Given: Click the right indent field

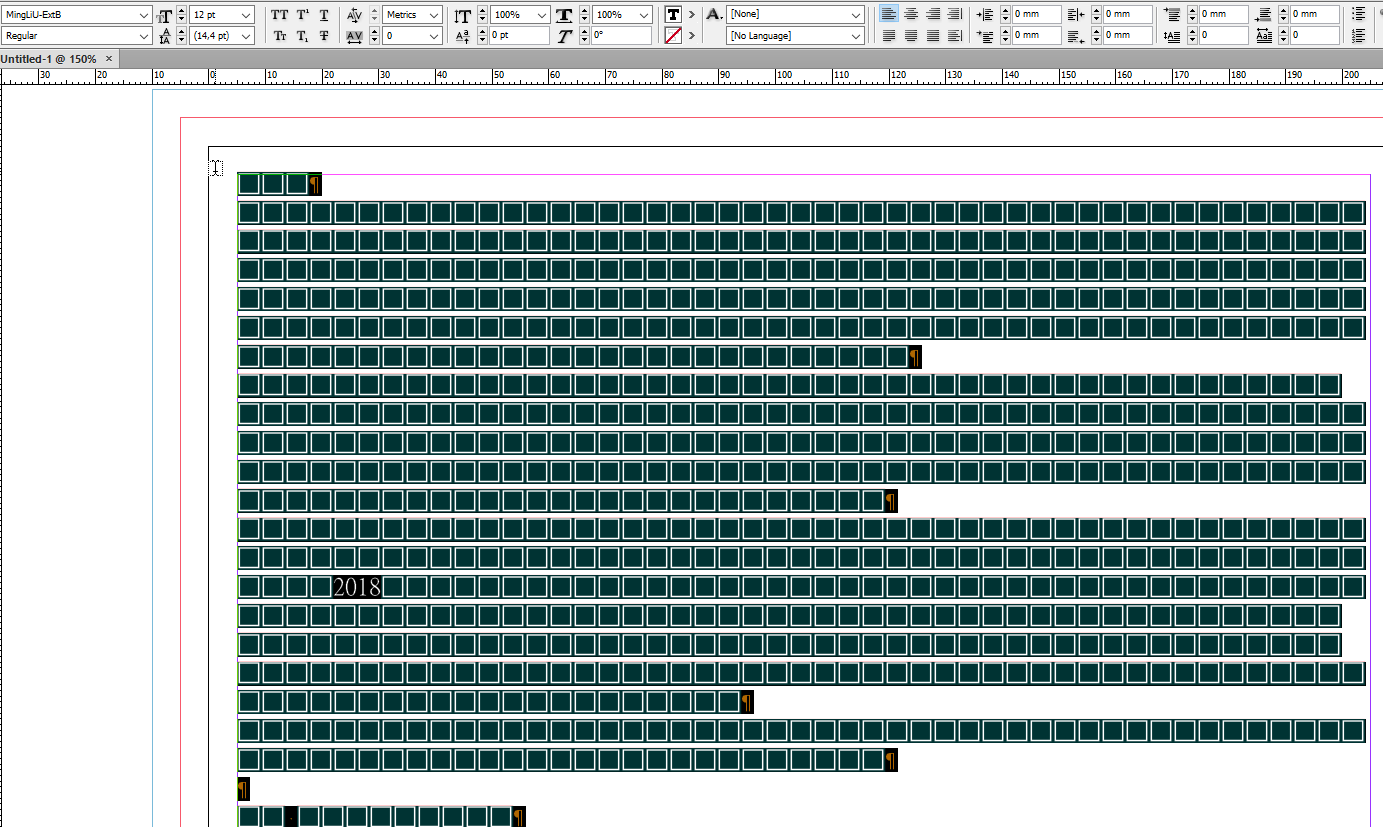Looking at the screenshot, I should (x=1129, y=15).
